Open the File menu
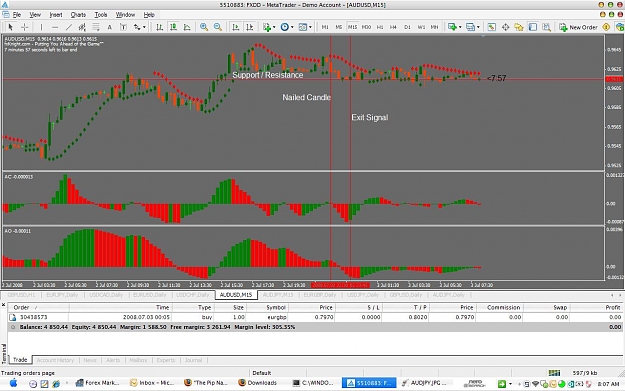The height and width of the screenshot is (391, 625). [x=17, y=15]
